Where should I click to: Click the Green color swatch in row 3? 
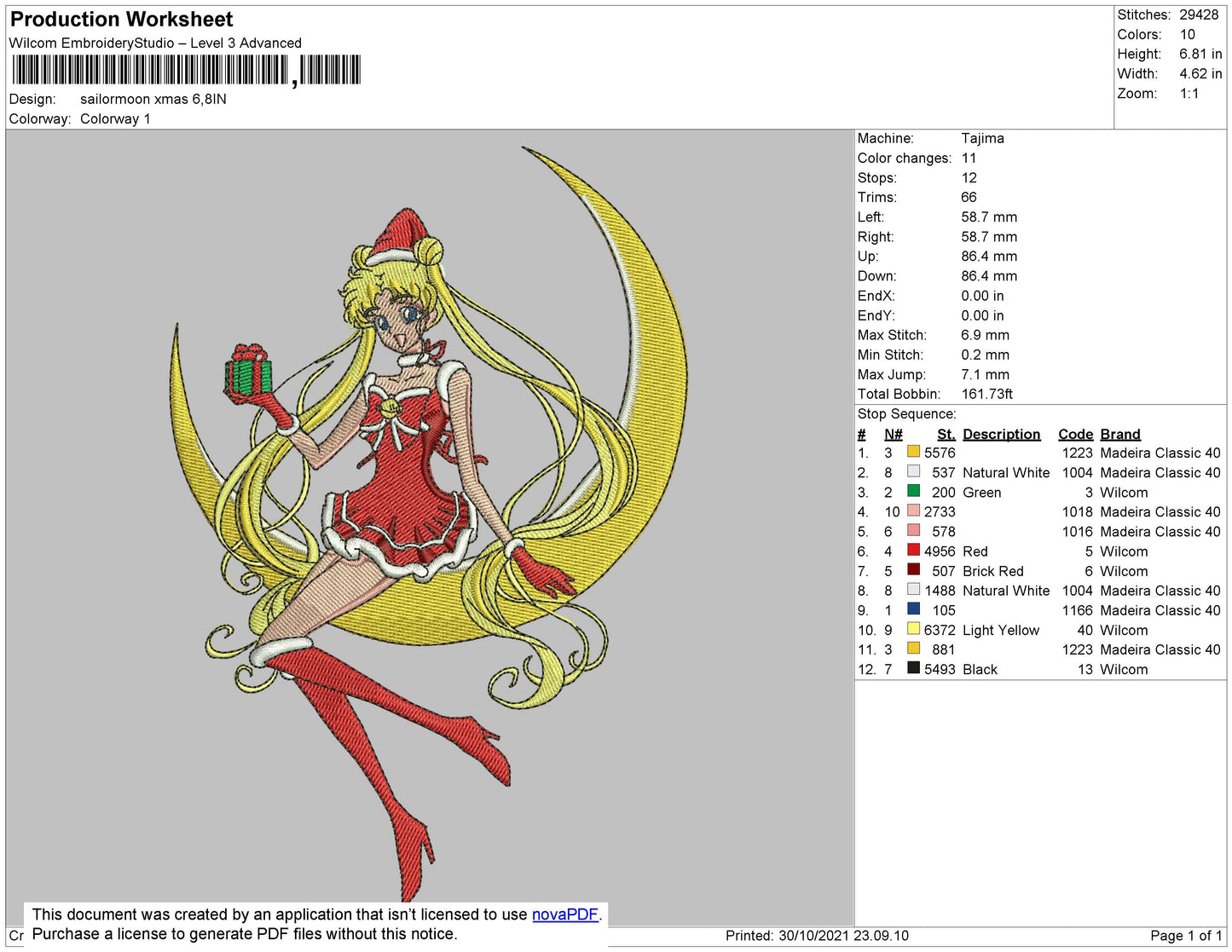pyautogui.click(x=914, y=491)
